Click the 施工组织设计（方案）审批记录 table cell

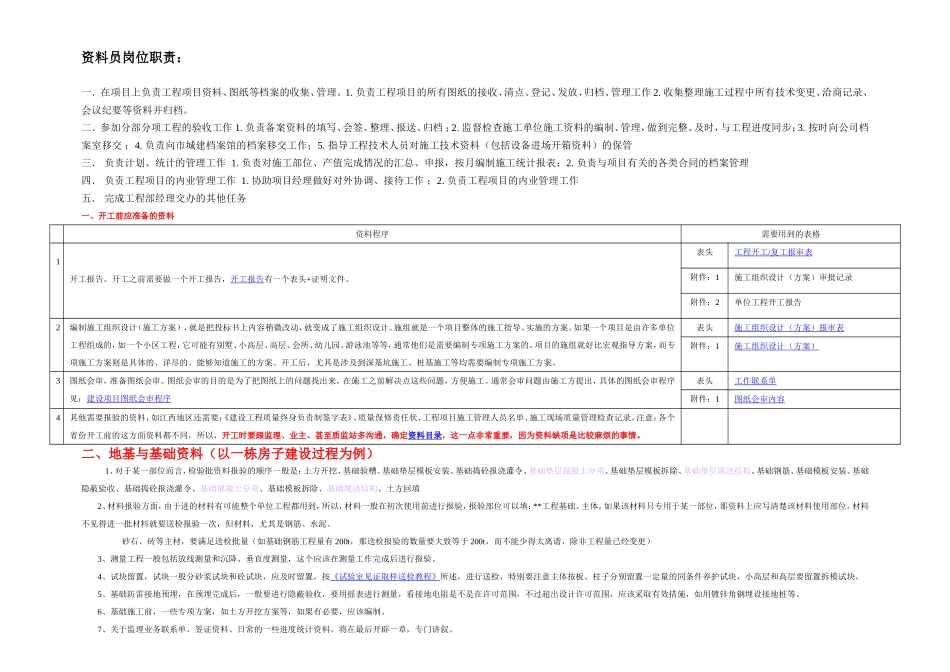(x=793, y=277)
